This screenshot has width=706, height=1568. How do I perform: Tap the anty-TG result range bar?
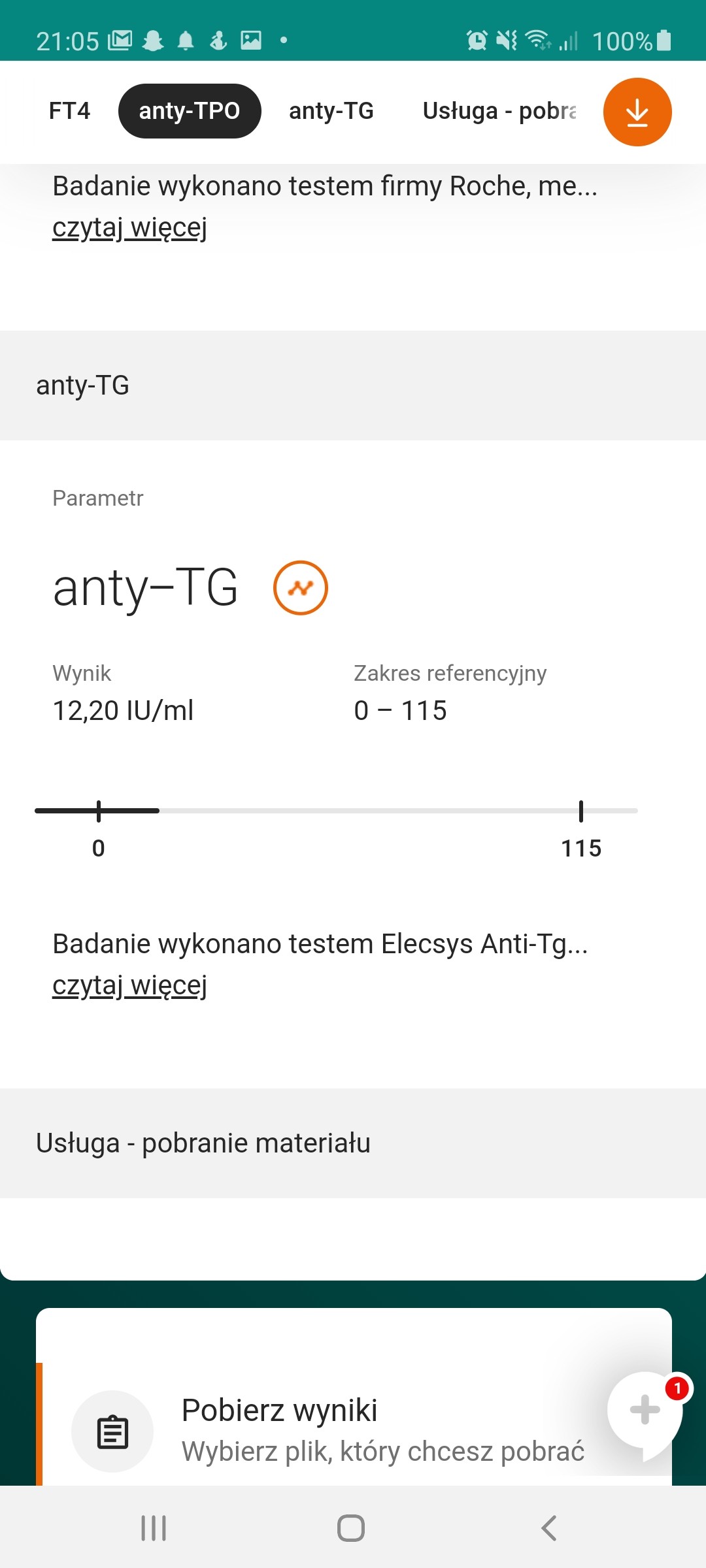(x=336, y=811)
